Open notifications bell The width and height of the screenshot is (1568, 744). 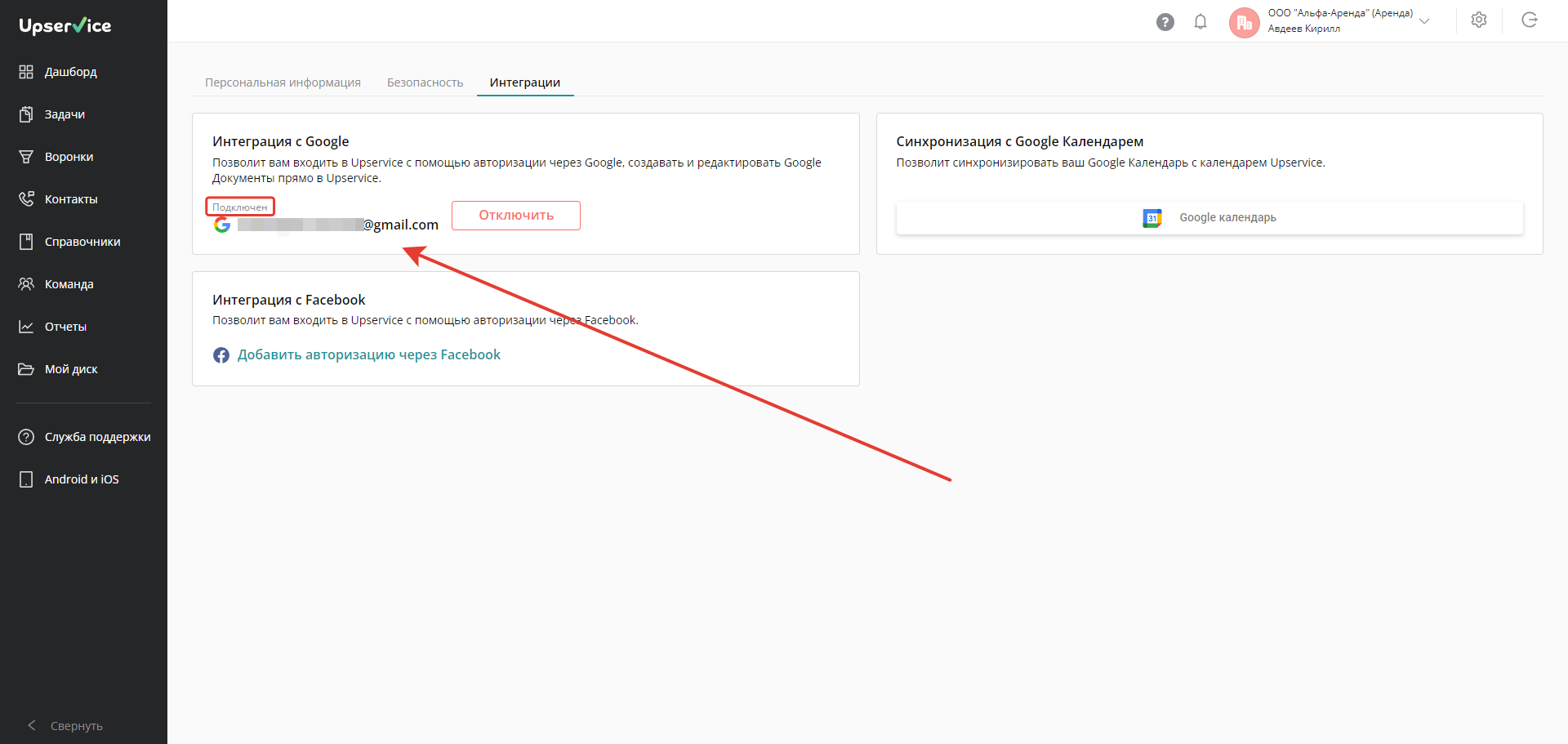click(1200, 22)
